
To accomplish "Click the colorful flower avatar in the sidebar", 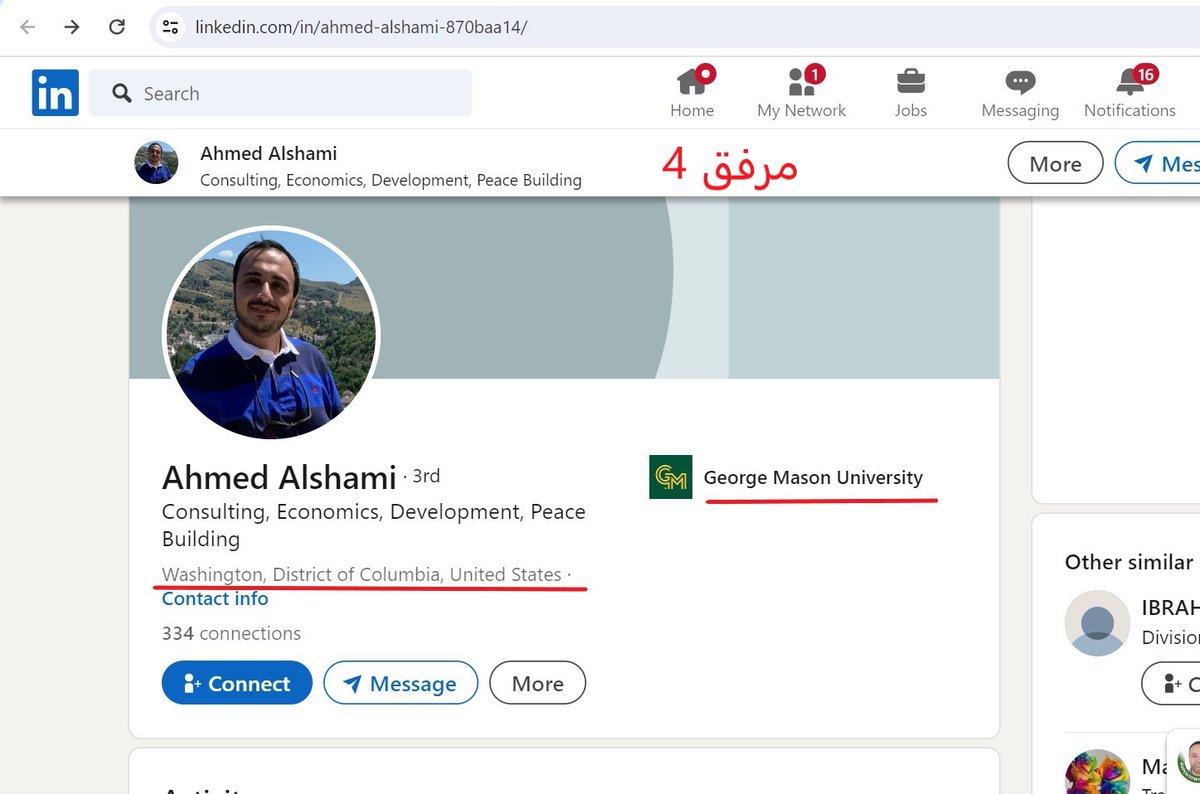I will (x=1097, y=772).
